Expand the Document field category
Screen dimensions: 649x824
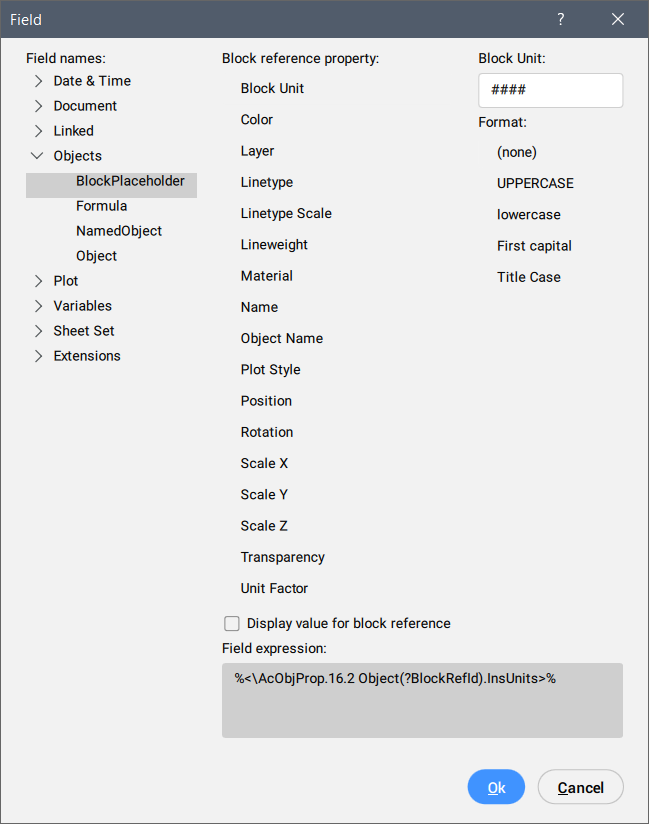(x=38, y=106)
